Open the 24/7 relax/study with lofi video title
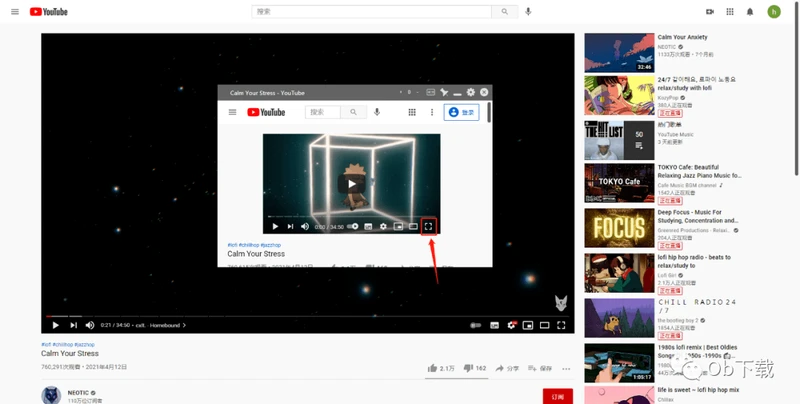Image resolution: width=800 pixels, height=404 pixels. (x=696, y=84)
